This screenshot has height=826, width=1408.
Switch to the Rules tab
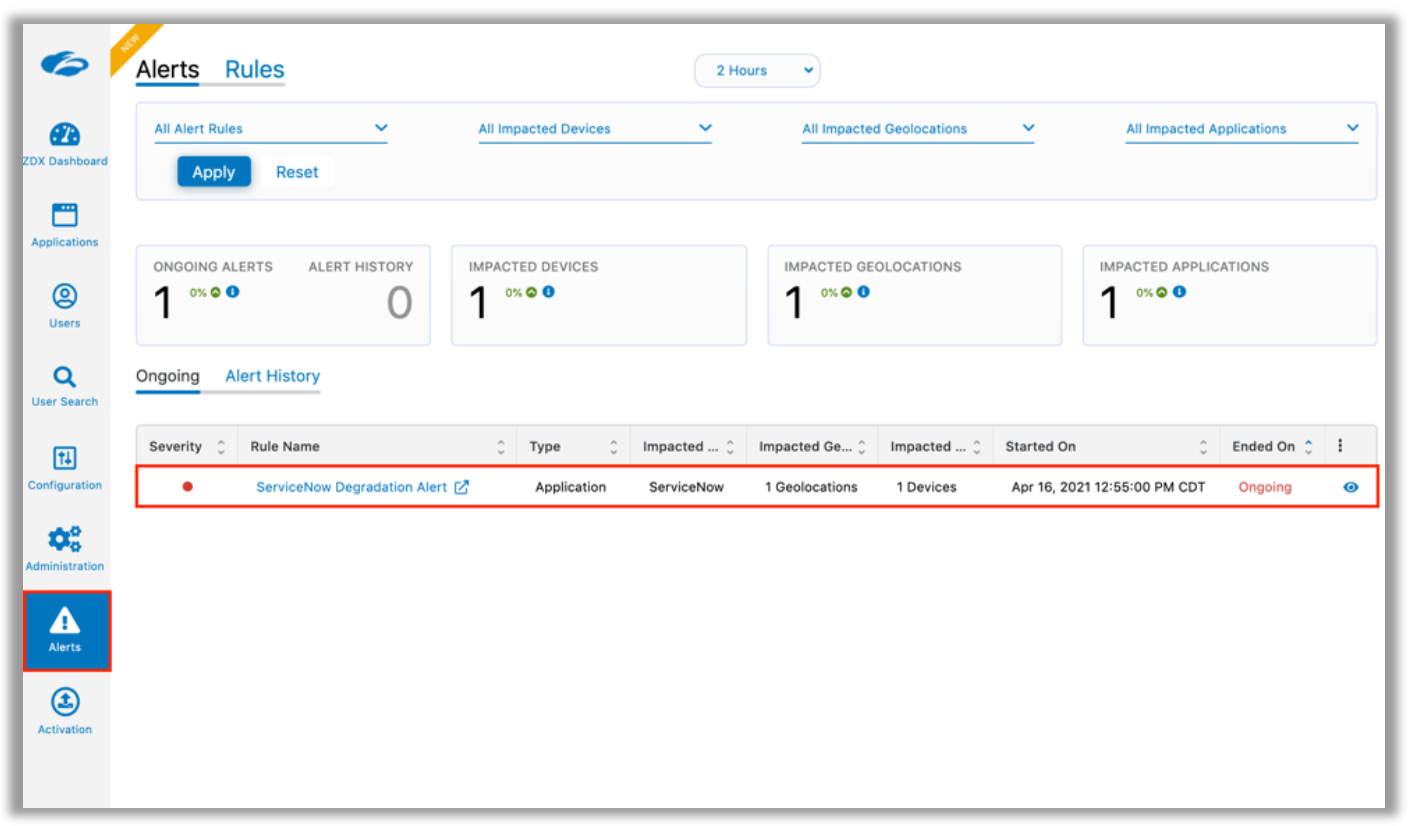[x=254, y=70]
